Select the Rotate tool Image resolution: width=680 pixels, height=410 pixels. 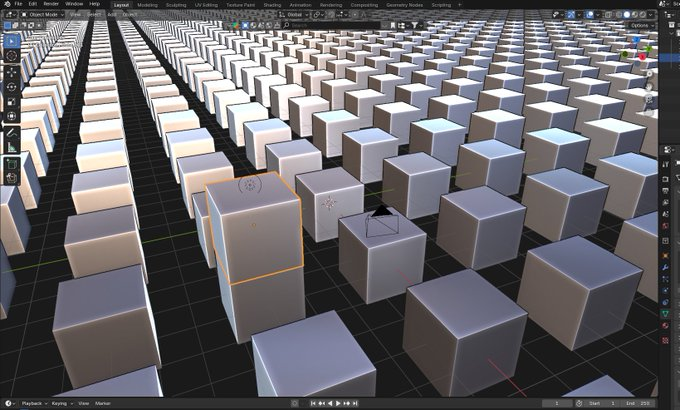12,87
